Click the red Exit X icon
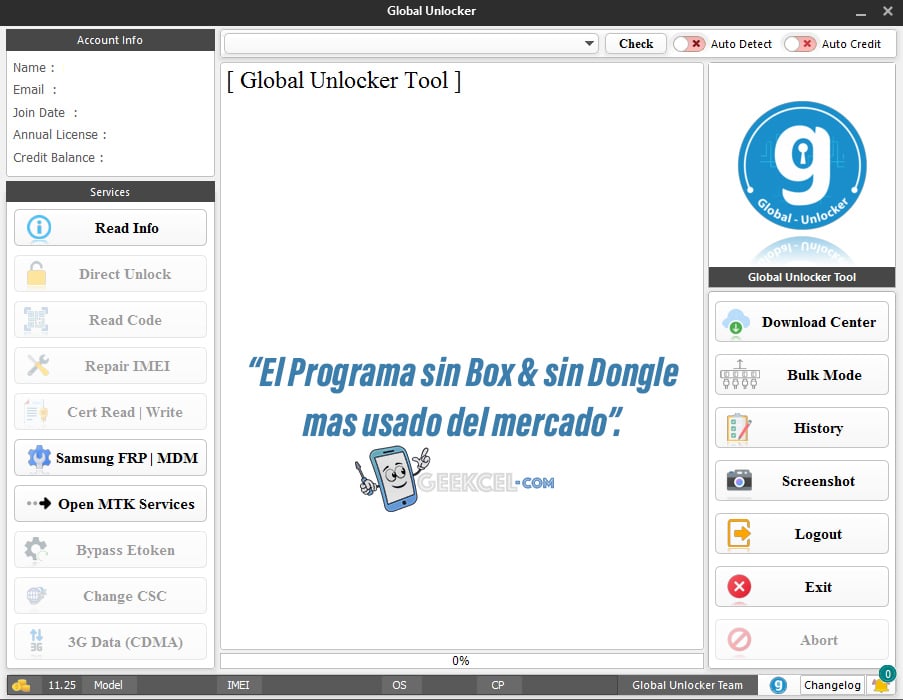Image resolution: width=903 pixels, height=700 pixels. point(739,587)
